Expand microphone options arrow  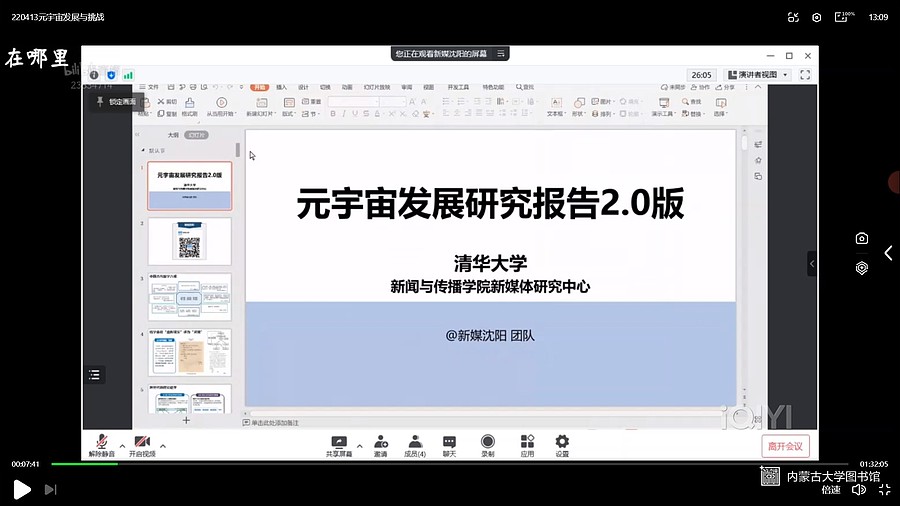click(x=122, y=446)
